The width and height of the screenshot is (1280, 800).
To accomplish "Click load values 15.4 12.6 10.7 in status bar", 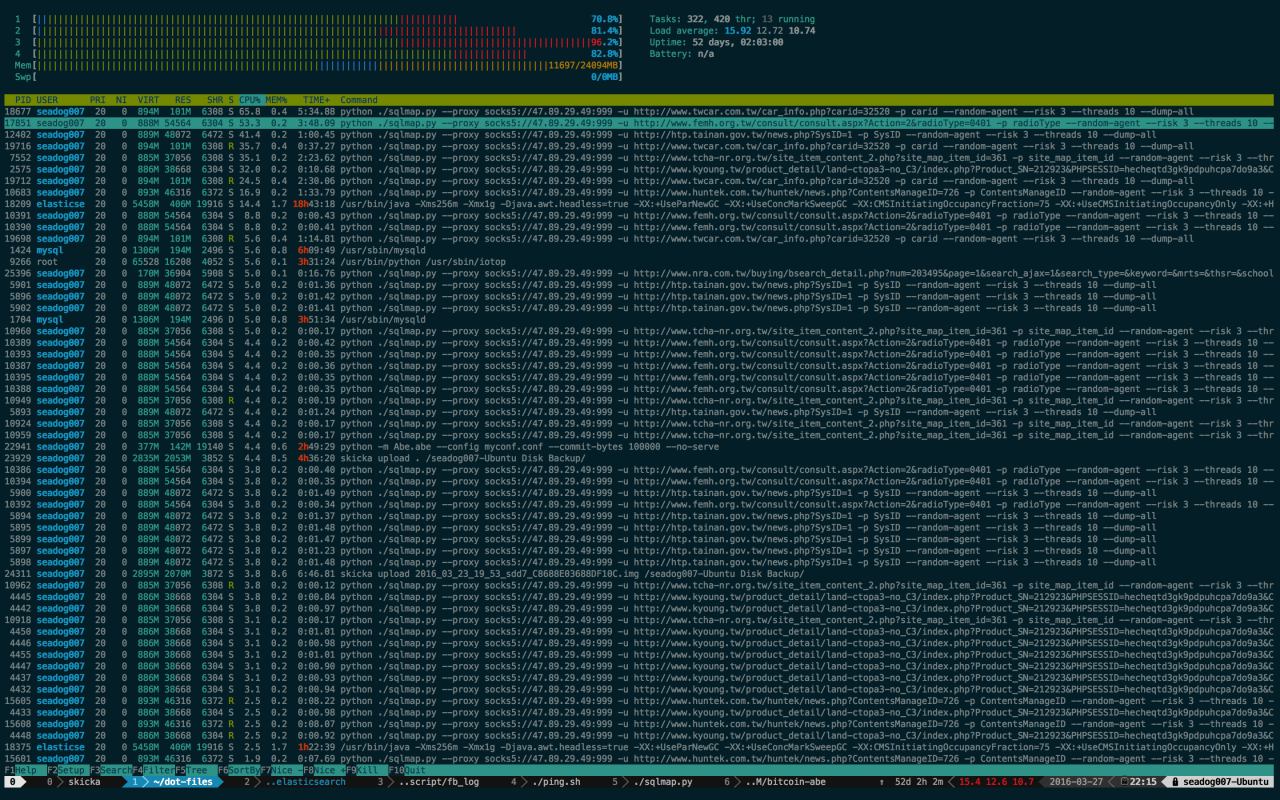I will click(996, 782).
